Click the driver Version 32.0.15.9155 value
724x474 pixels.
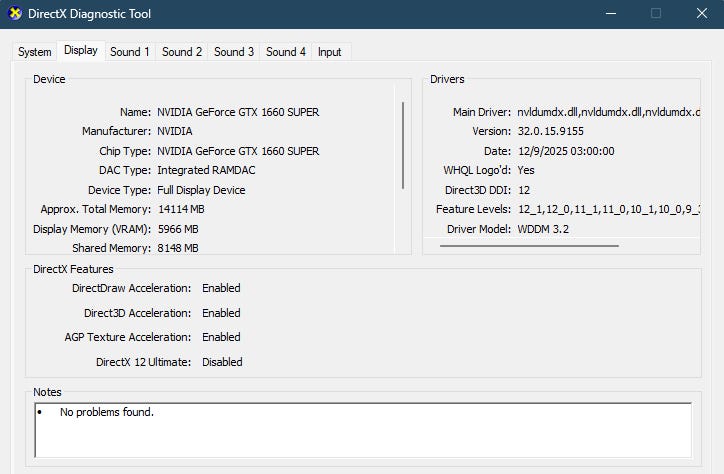(550, 131)
